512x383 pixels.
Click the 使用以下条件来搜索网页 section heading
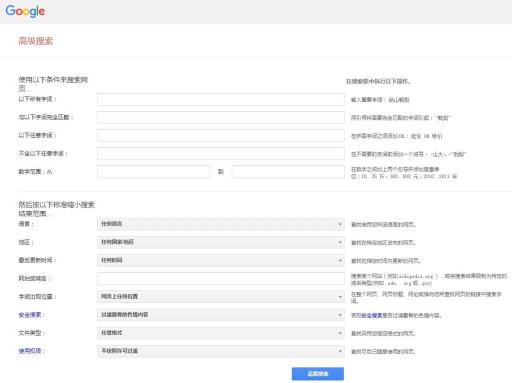click(x=53, y=84)
